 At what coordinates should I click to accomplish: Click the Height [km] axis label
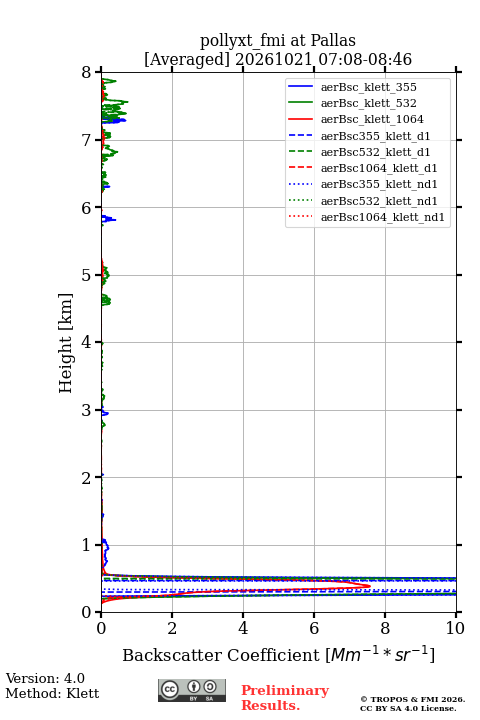(x=66, y=343)
